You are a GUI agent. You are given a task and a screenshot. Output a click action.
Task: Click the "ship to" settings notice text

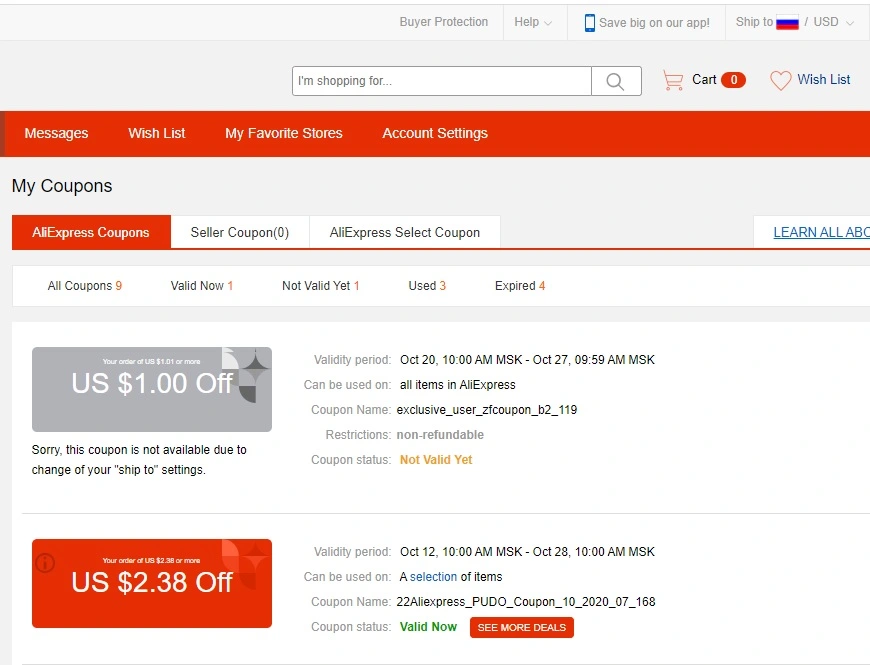[139, 460]
